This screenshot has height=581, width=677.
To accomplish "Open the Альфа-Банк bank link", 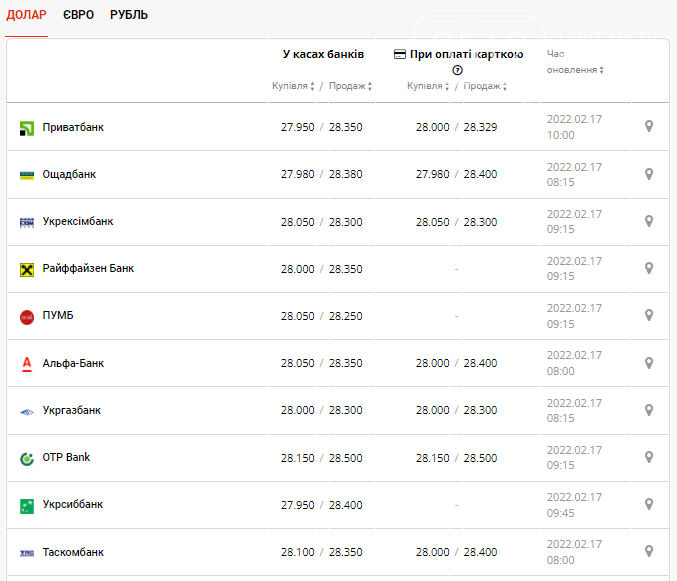I will [x=73, y=363].
